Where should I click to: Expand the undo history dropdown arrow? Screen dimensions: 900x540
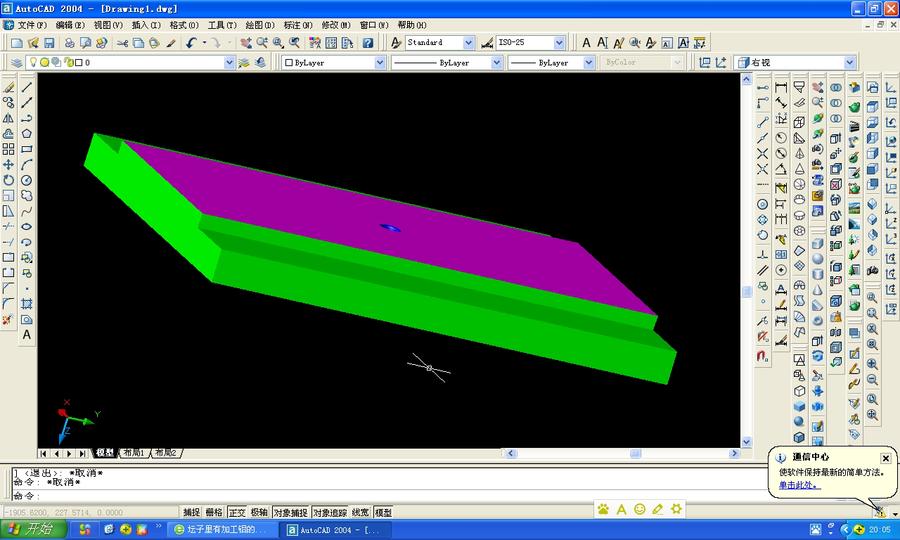(x=204, y=42)
